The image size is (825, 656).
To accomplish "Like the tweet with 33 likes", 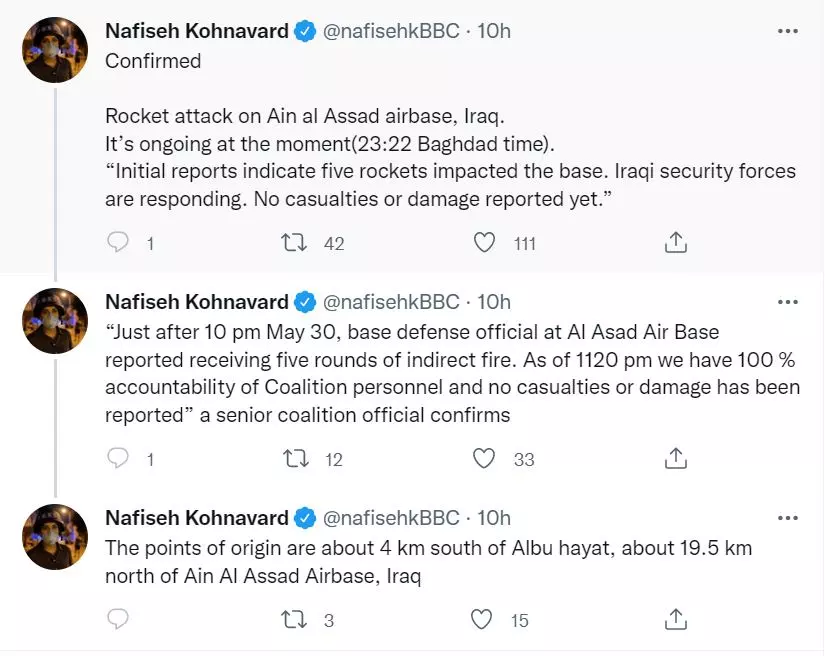I will coord(484,459).
